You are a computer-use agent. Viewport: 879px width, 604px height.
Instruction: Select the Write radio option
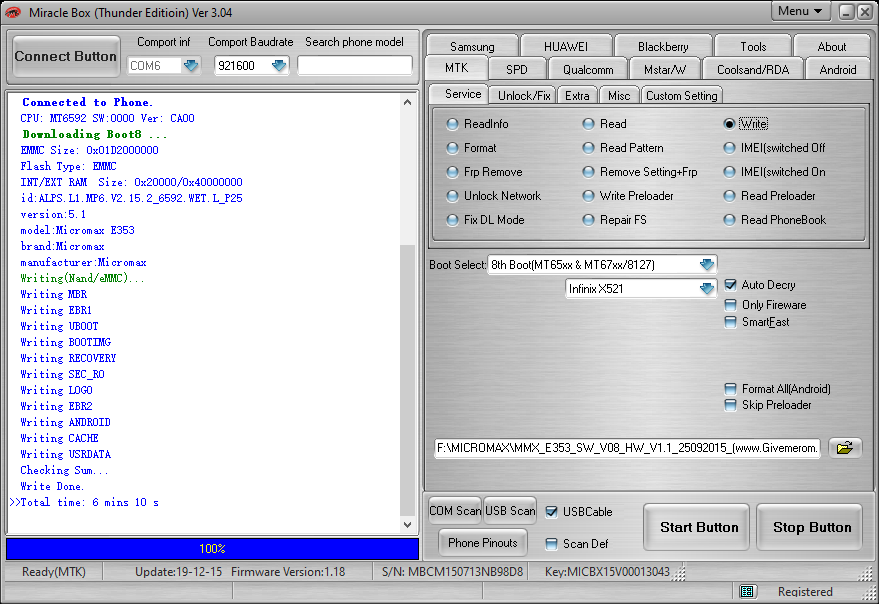pos(746,124)
